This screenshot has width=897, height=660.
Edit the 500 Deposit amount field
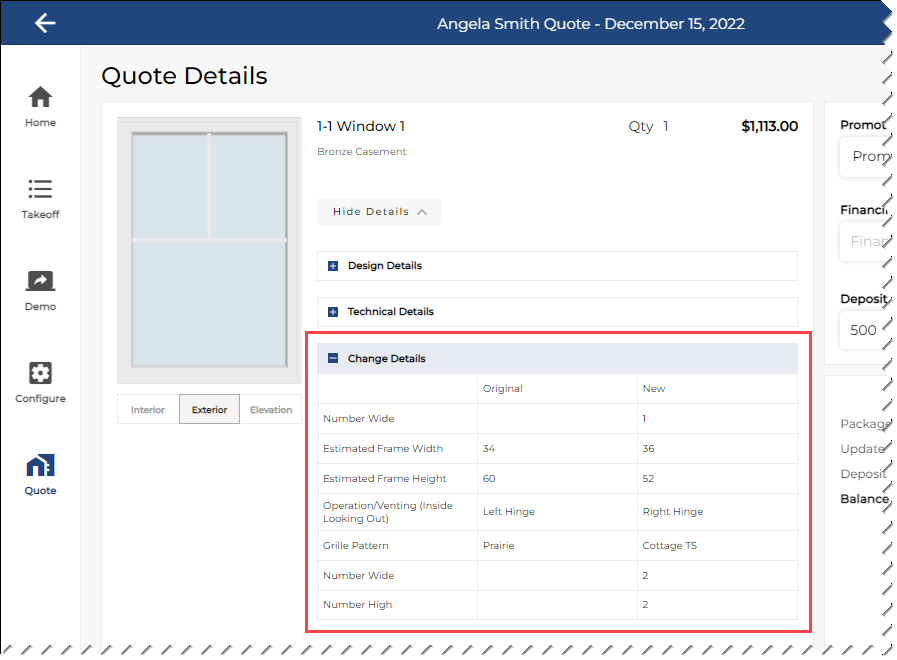[866, 330]
